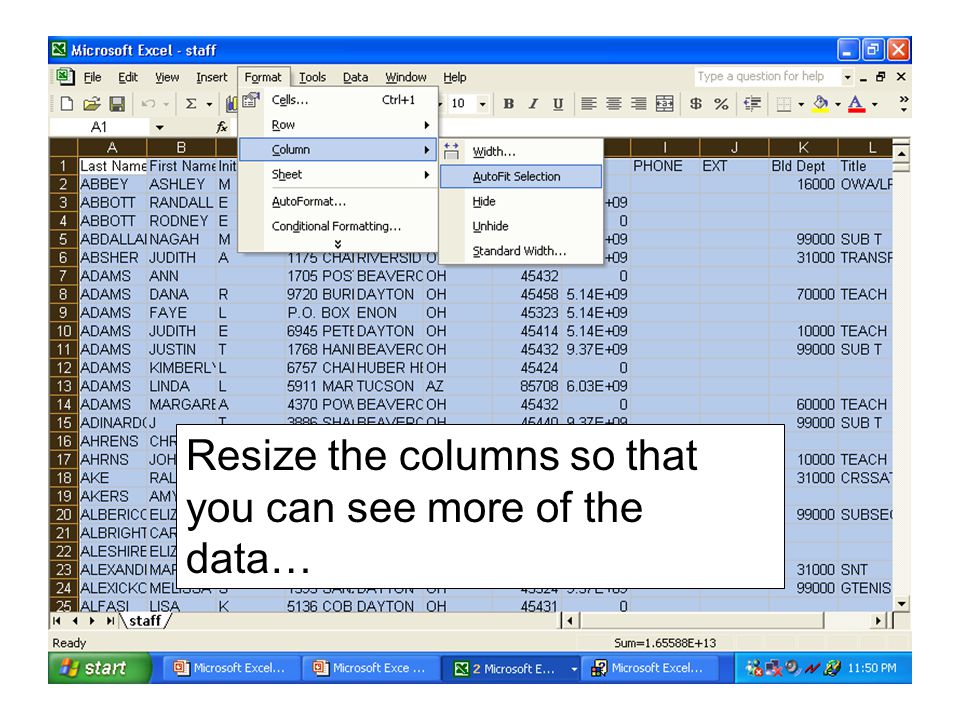Image resolution: width=960 pixels, height=720 pixels.
Task: Click Merge and Center icon
Action: pyautogui.click(x=664, y=103)
